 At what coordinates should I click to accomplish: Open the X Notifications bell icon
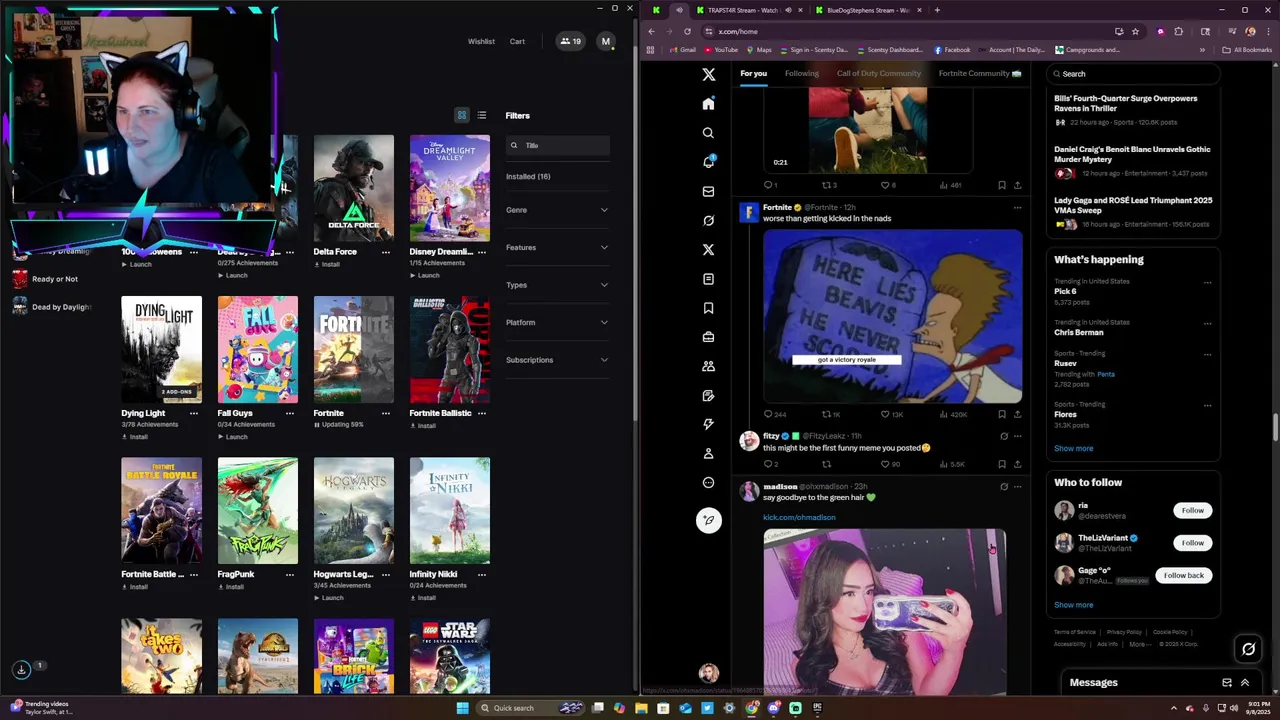708,162
